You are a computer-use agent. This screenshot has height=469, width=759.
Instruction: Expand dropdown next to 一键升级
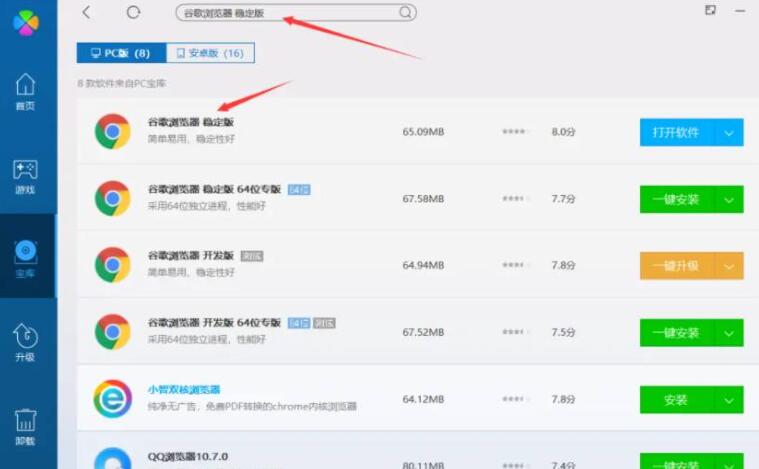729,266
